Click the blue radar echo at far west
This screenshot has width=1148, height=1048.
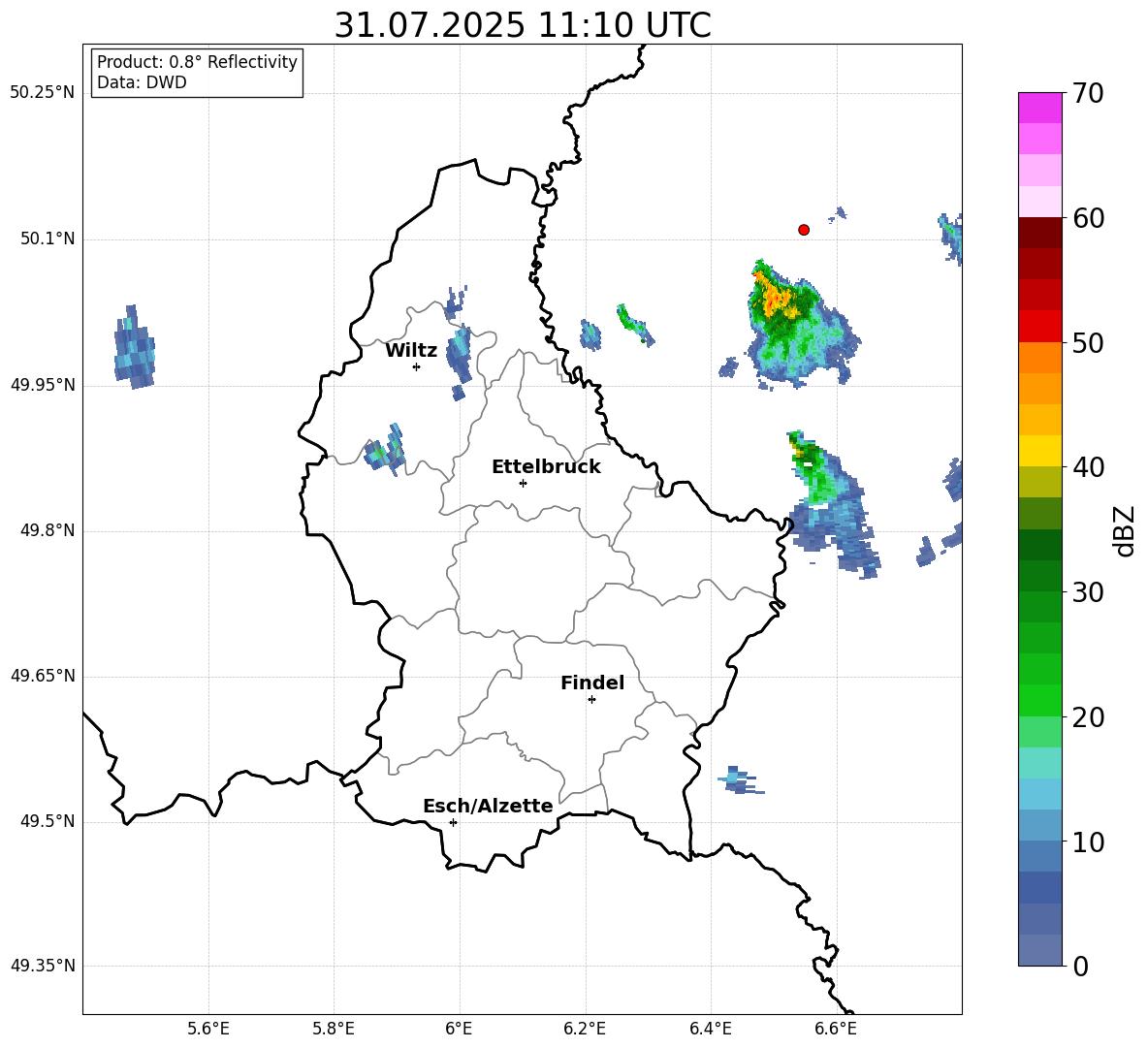(x=134, y=347)
